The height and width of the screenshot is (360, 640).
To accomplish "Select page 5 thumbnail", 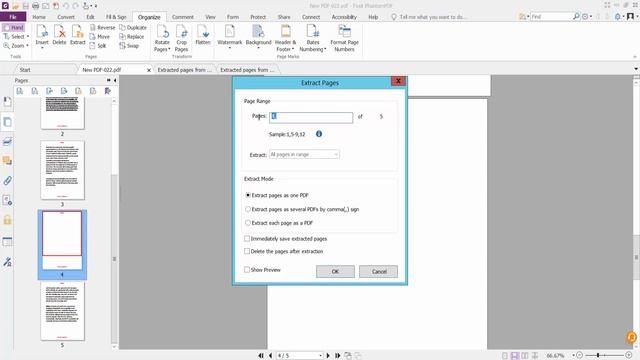I will pos(62,311).
